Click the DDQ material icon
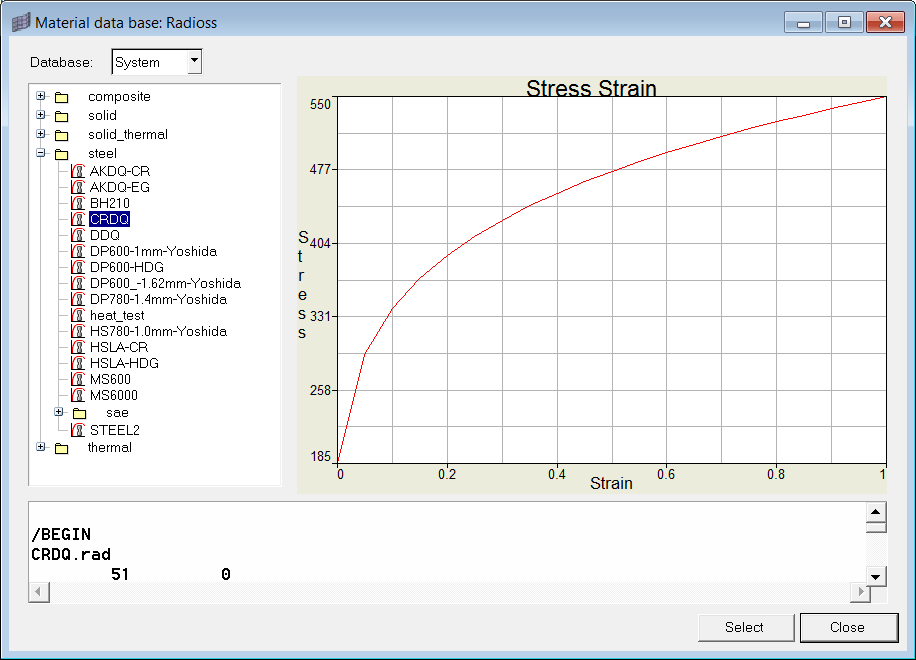The height and width of the screenshot is (660, 916). tap(78, 235)
